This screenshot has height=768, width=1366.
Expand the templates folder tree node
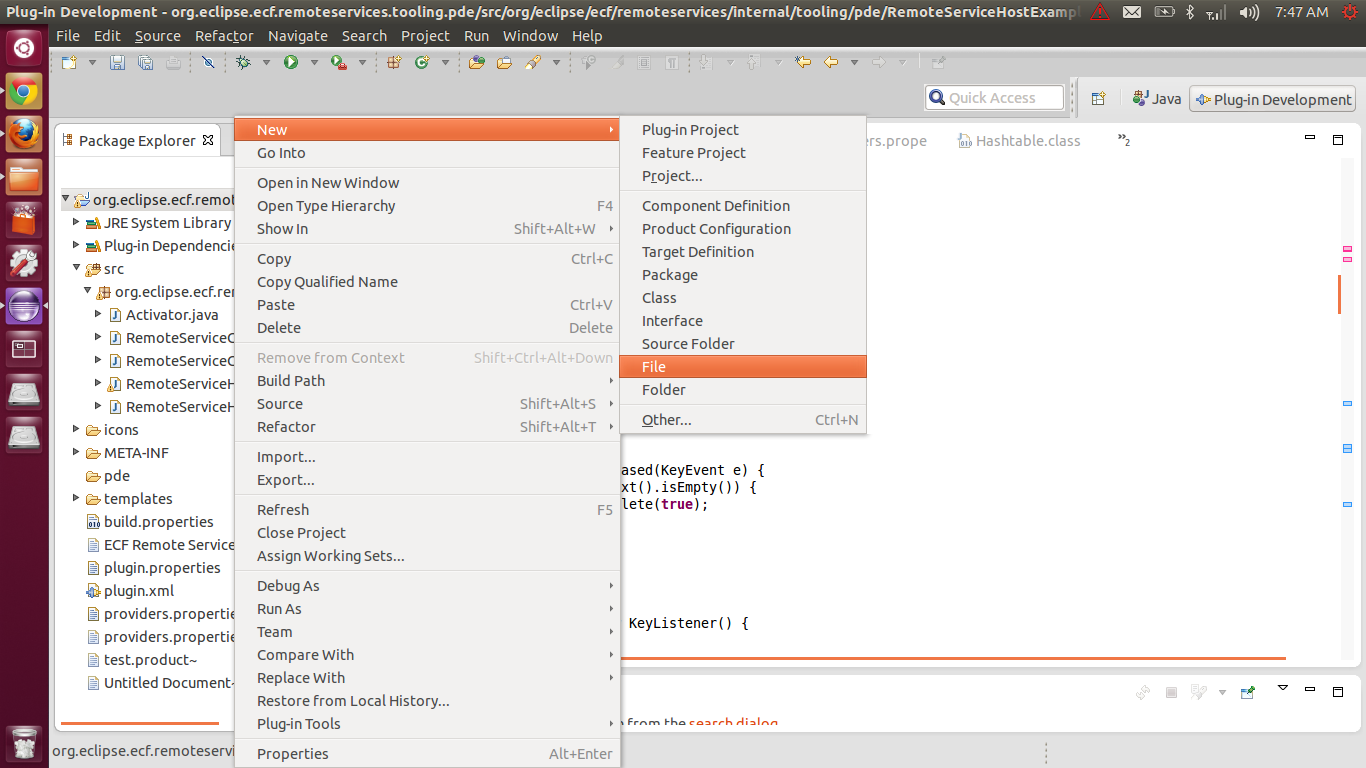[76, 498]
